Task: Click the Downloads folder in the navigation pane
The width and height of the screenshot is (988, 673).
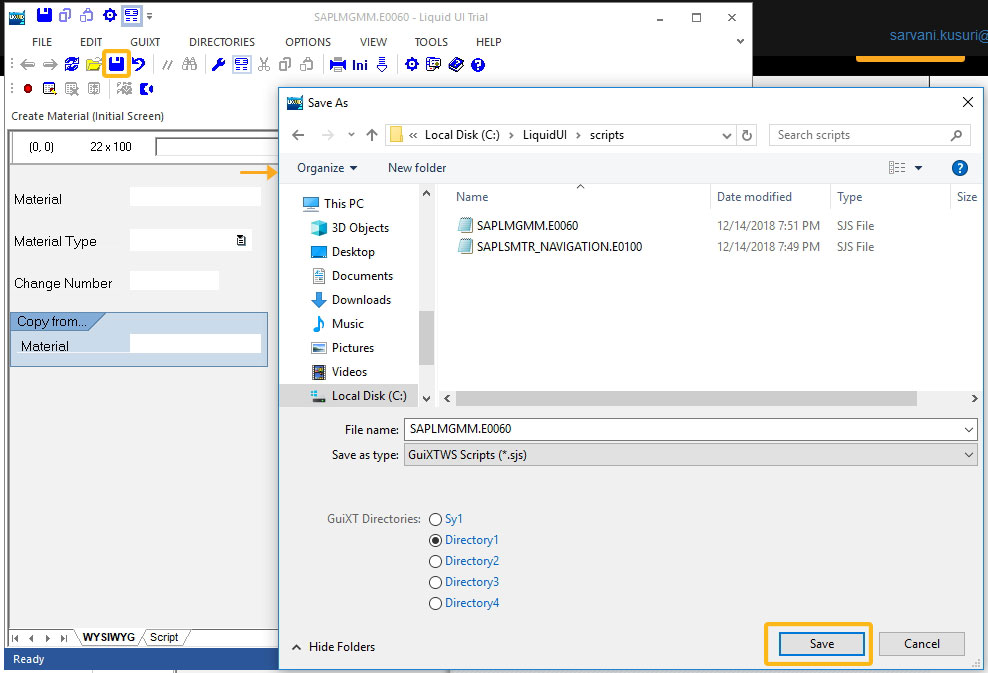Action: 361,300
